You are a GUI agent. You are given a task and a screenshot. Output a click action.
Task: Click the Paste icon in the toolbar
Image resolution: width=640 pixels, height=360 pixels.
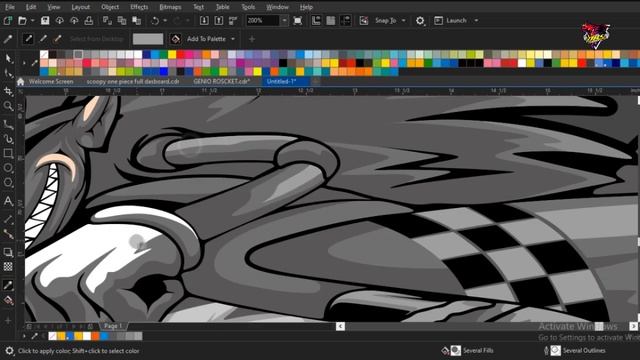point(136,20)
